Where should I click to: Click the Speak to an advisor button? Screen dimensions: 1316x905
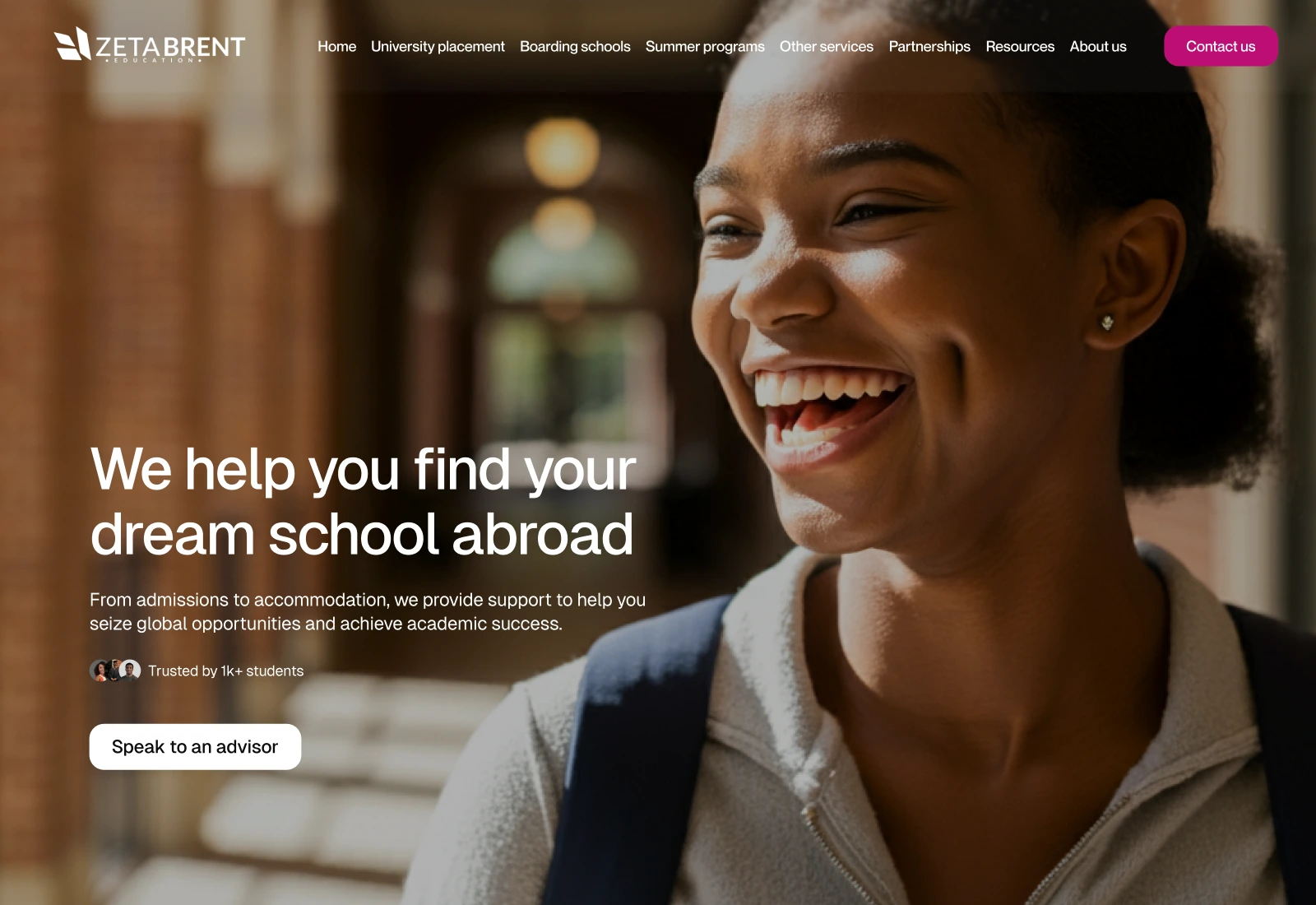pyautogui.click(x=195, y=747)
